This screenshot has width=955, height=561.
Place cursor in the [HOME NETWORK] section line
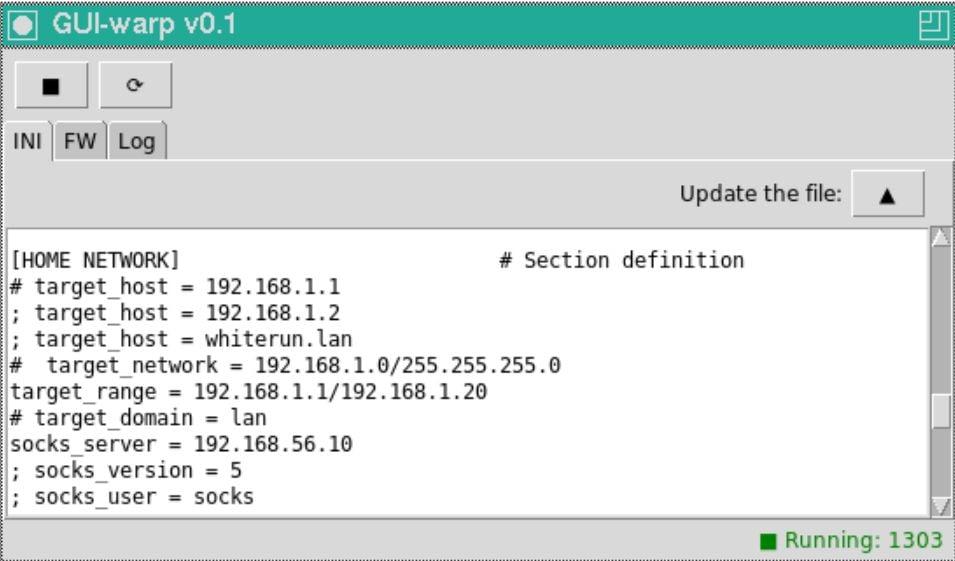tap(96, 260)
